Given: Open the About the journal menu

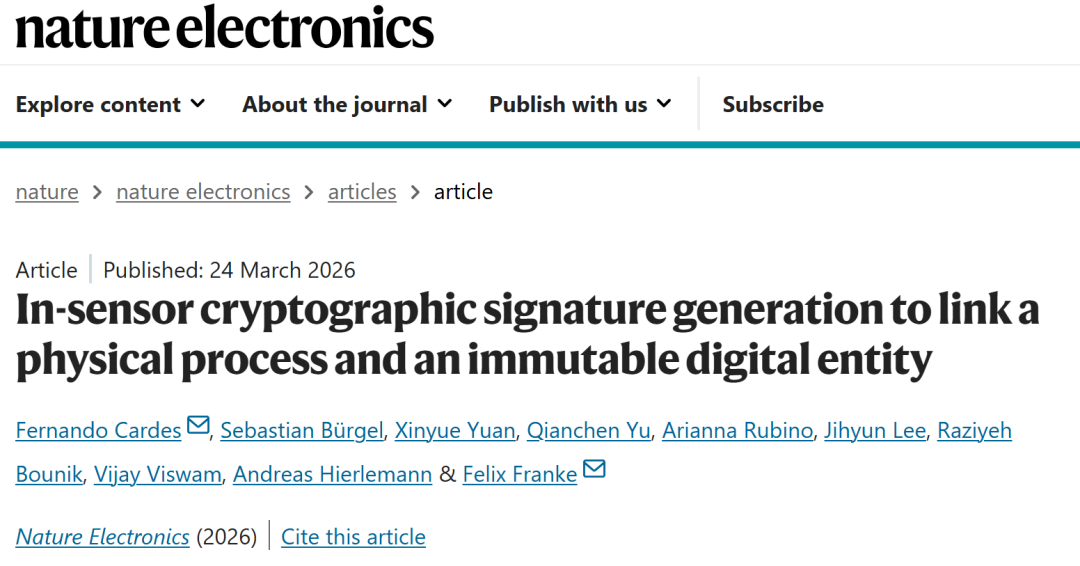Looking at the screenshot, I should [347, 104].
